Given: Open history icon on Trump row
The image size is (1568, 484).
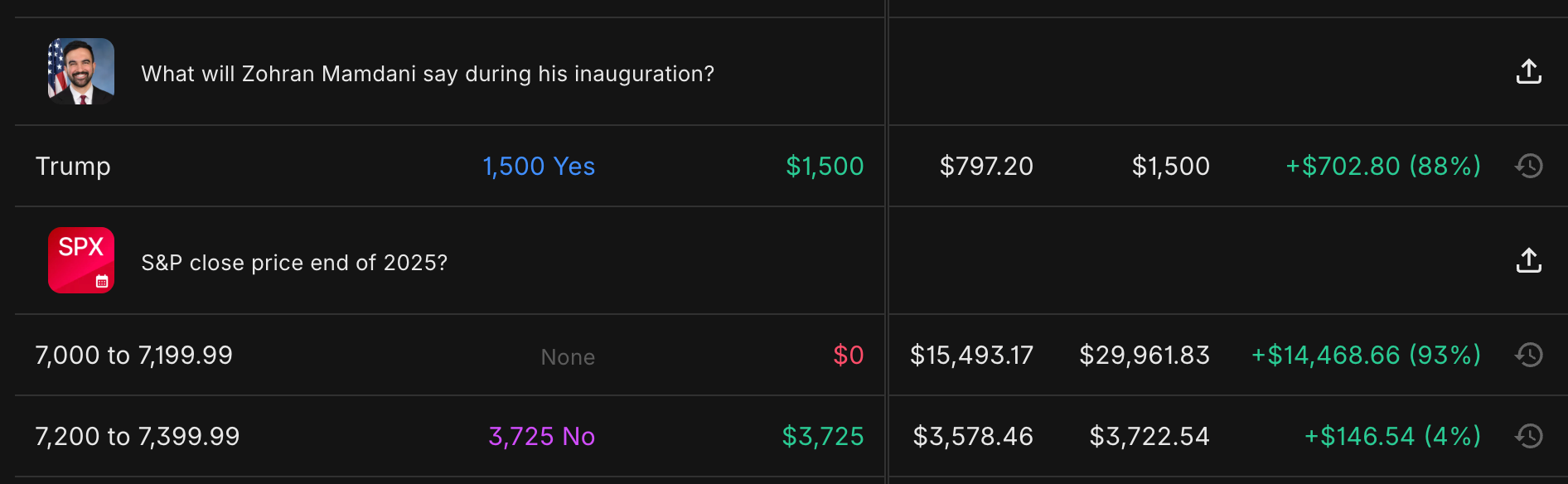Looking at the screenshot, I should 1528,166.
